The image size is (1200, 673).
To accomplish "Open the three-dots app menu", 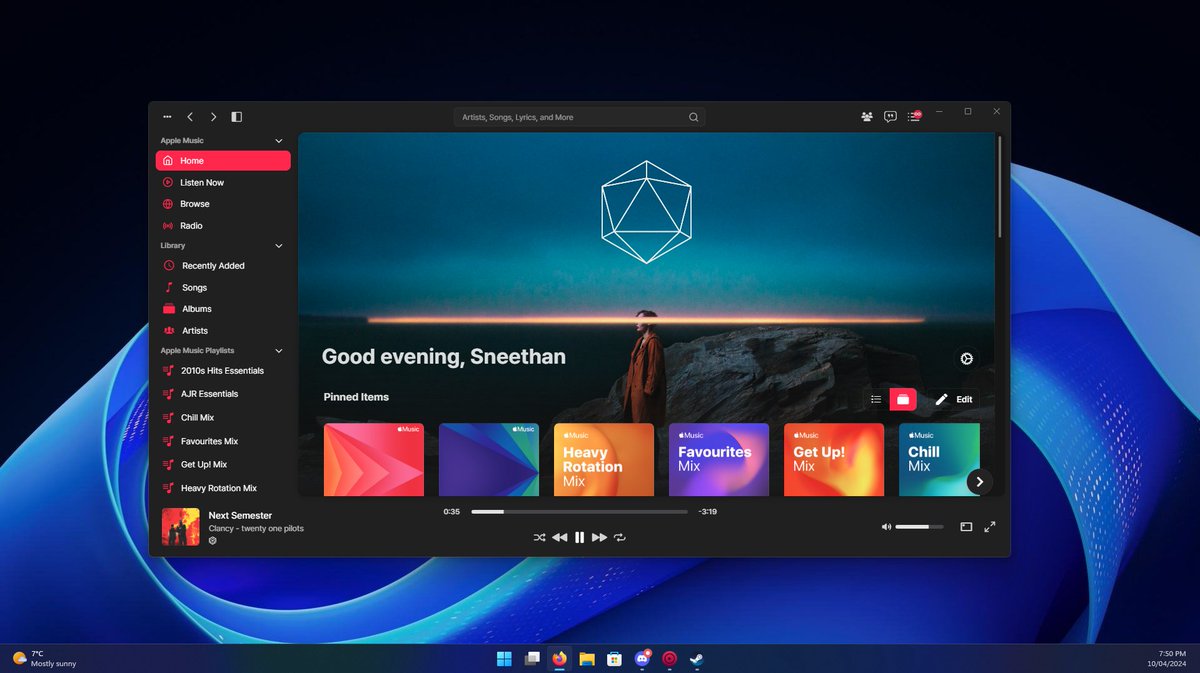I will pos(167,117).
